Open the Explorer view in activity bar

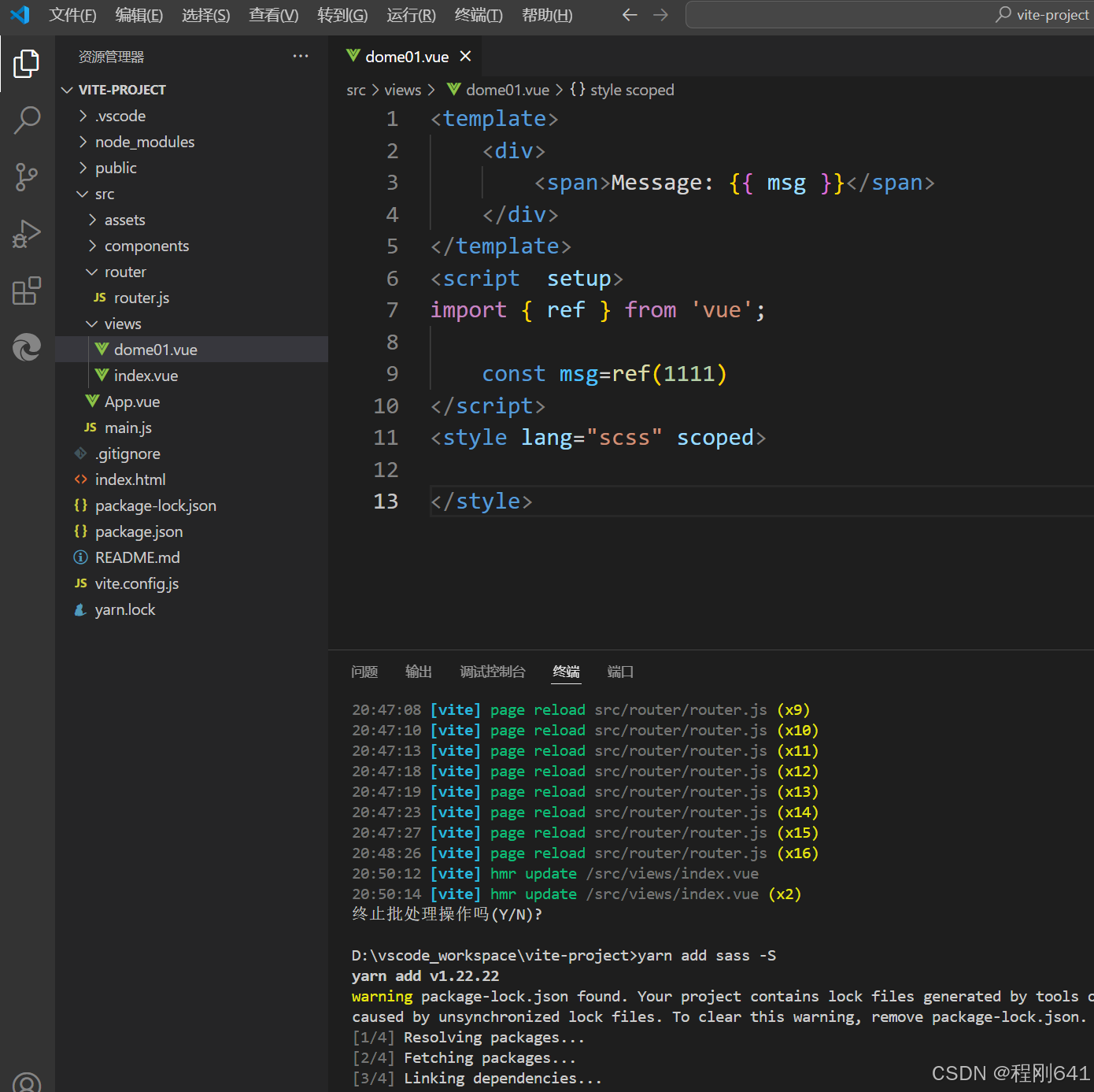pos(27,64)
